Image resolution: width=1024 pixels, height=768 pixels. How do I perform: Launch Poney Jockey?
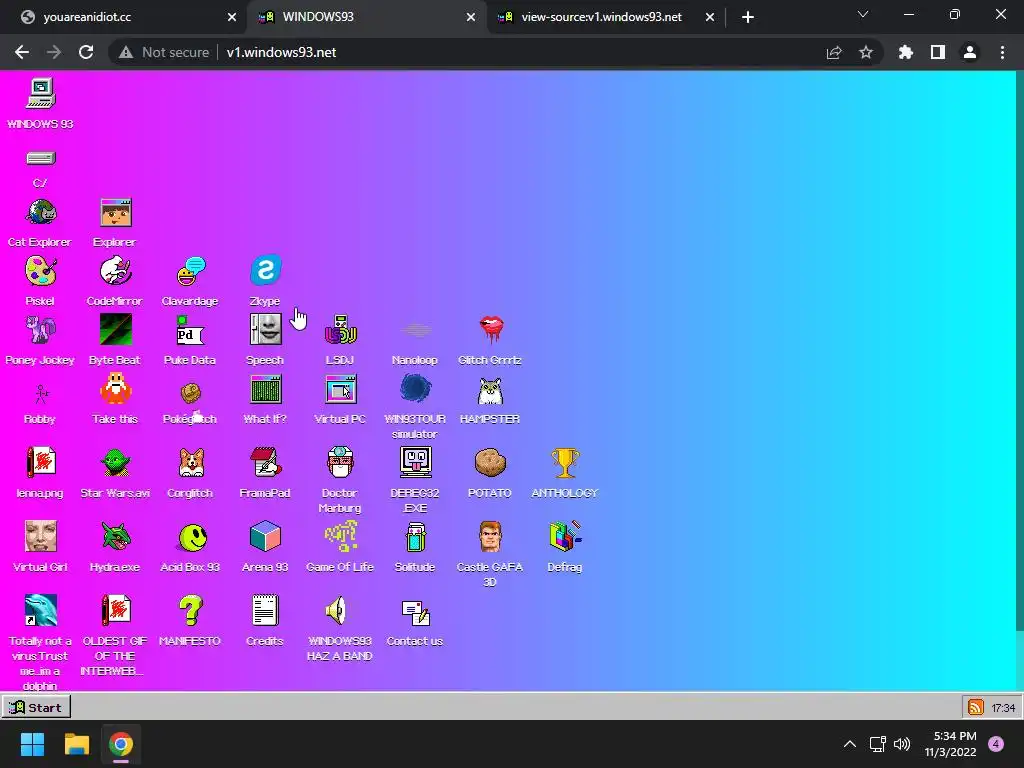(40, 330)
